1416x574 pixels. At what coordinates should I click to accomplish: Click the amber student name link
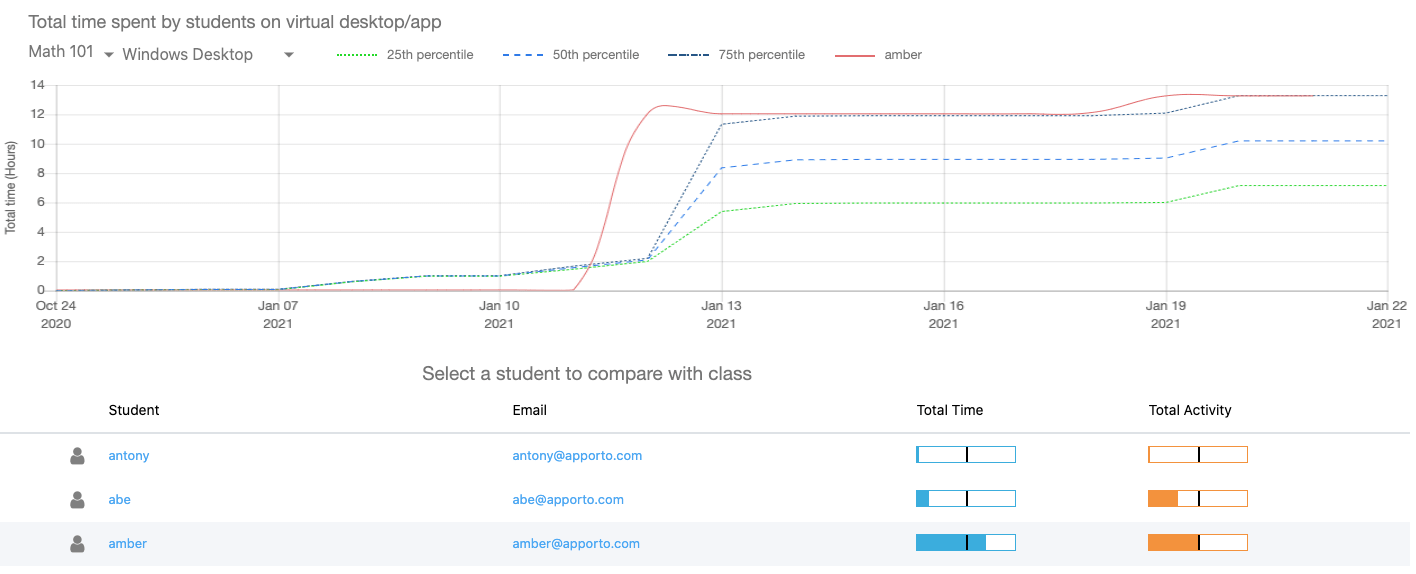pos(128,544)
